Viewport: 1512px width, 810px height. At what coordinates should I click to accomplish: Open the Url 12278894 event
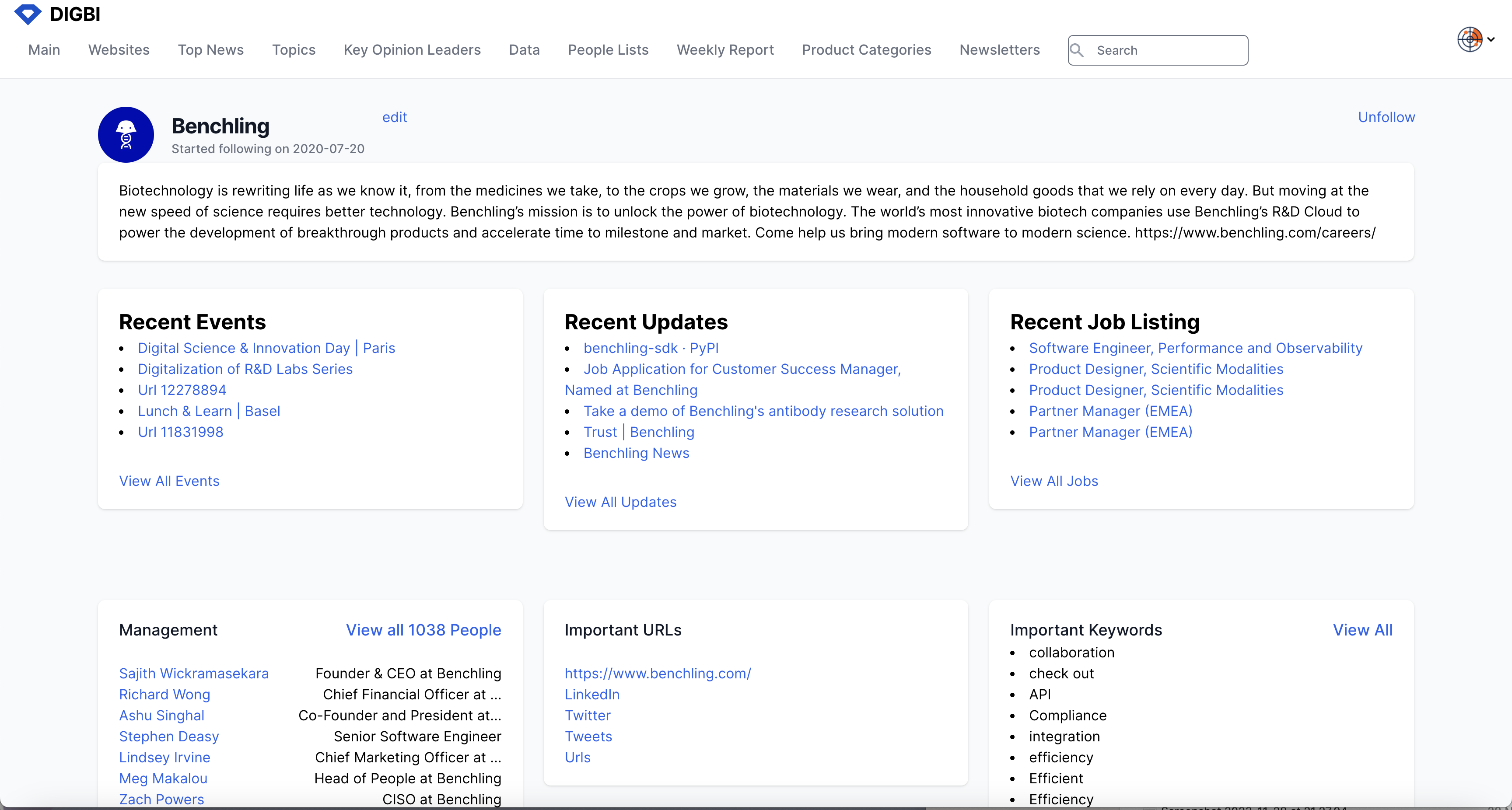coord(182,390)
